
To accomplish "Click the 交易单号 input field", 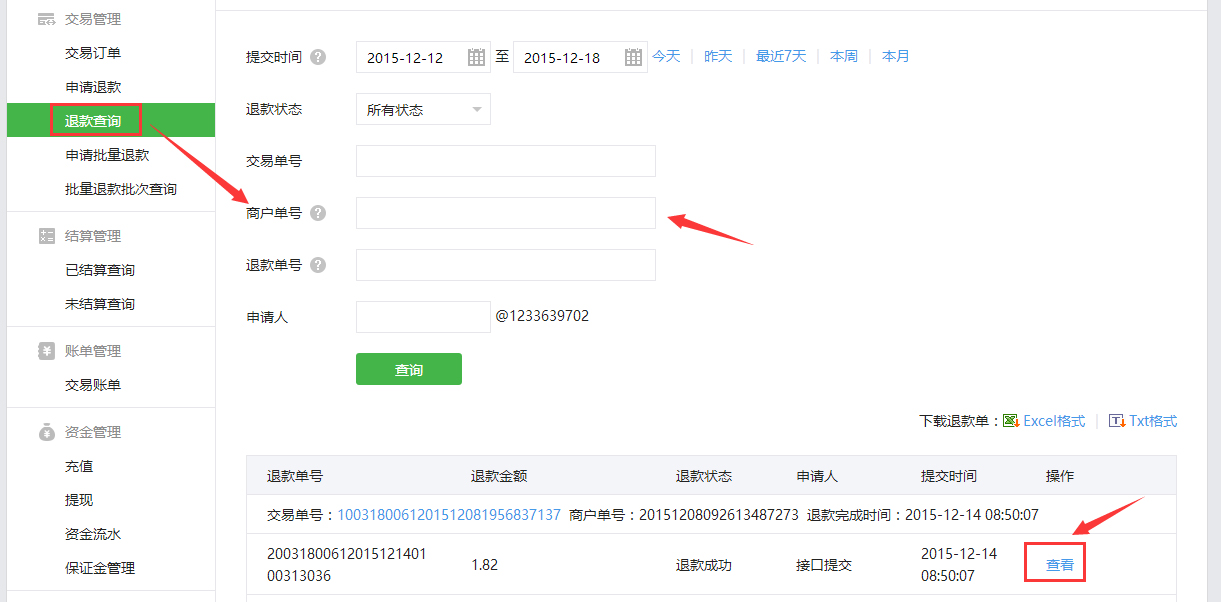I will coord(505,161).
